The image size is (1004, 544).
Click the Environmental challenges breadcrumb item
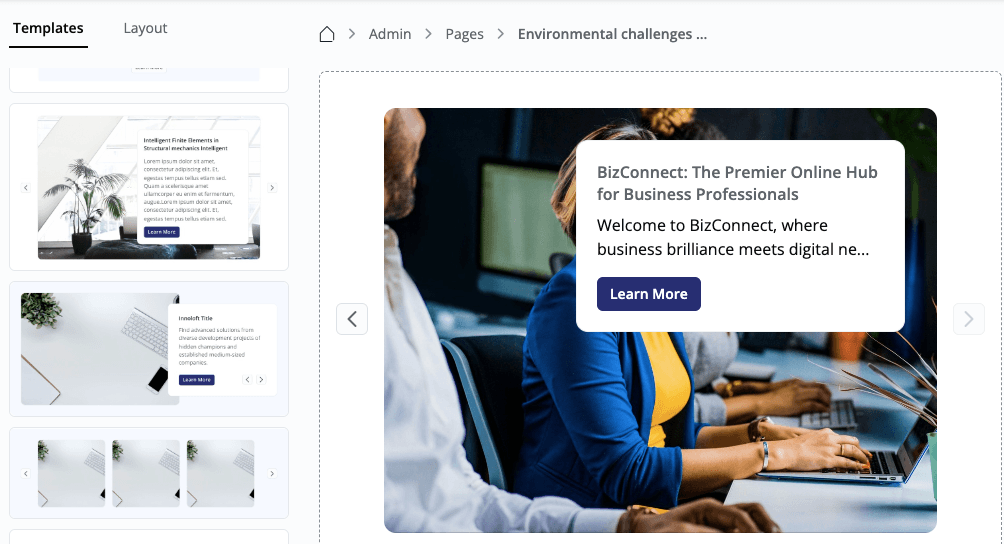612,34
